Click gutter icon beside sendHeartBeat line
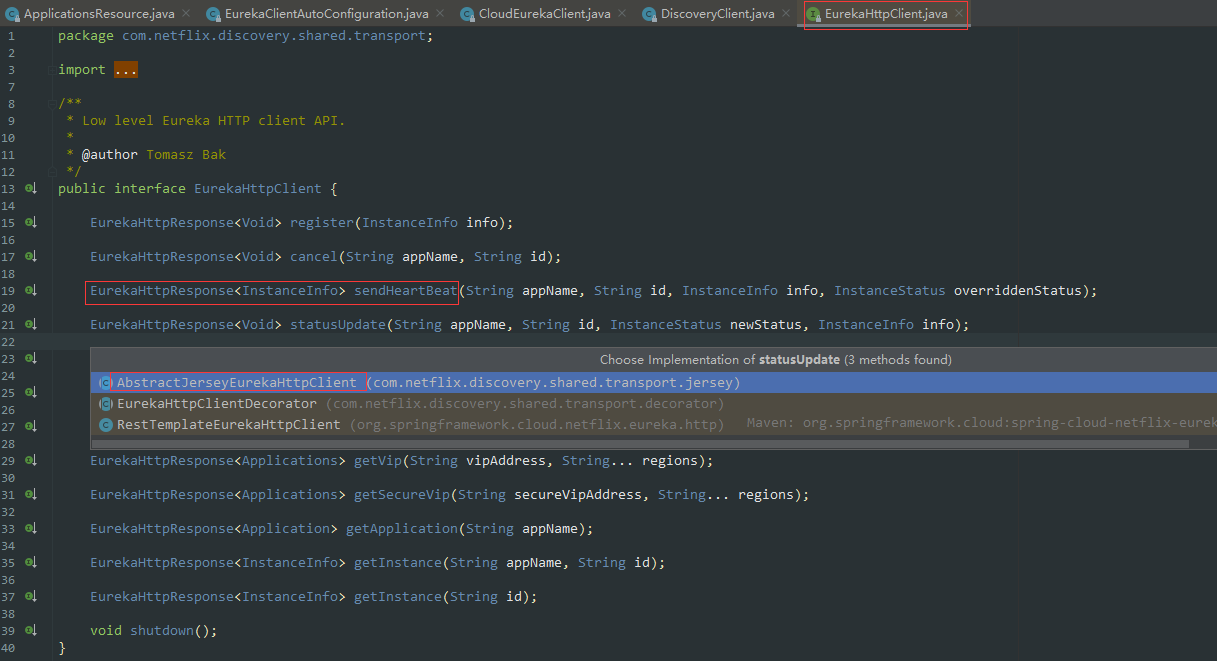Viewport: 1217px width, 661px height. click(31, 290)
